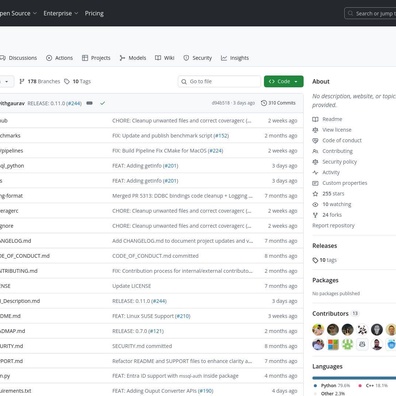The image size is (396, 396).
Task: Click the Code of conduct heart icon
Action: pyautogui.click(x=315, y=141)
